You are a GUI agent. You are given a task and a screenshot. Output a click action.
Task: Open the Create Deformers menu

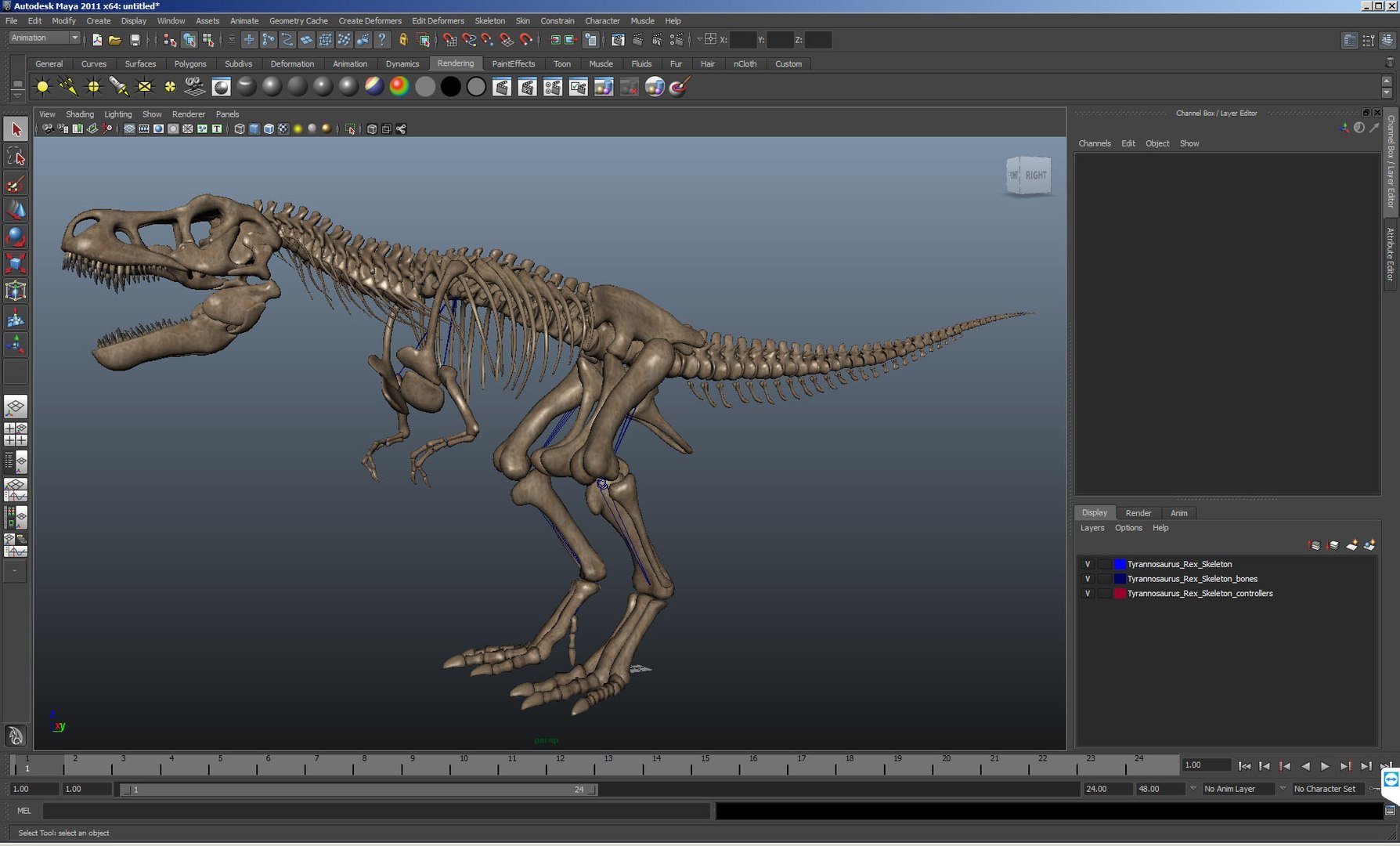pyautogui.click(x=370, y=21)
